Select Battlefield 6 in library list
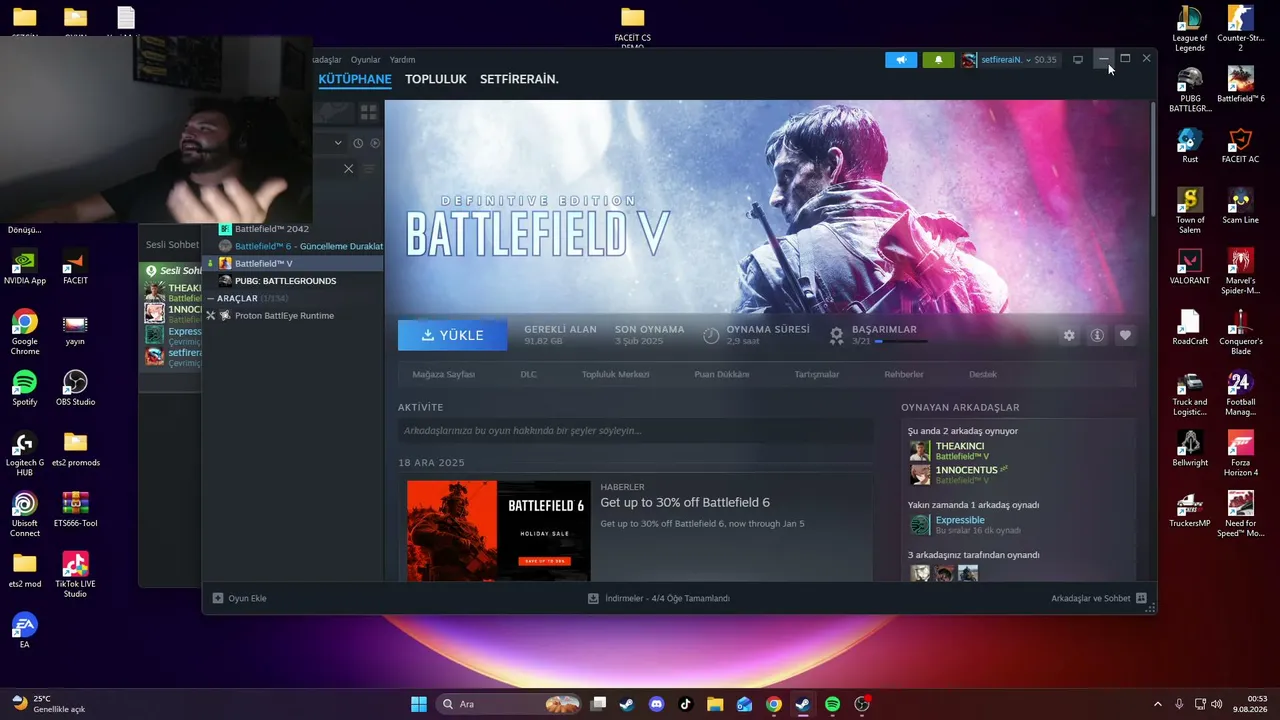1280x720 pixels. (x=294, y=246)
